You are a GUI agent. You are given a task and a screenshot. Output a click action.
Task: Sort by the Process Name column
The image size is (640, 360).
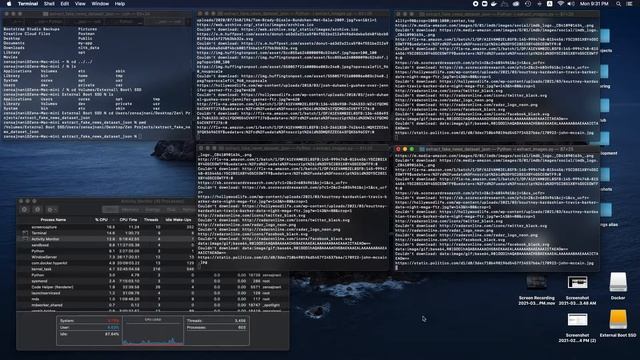pyautogui.click(x=53, y=220)
